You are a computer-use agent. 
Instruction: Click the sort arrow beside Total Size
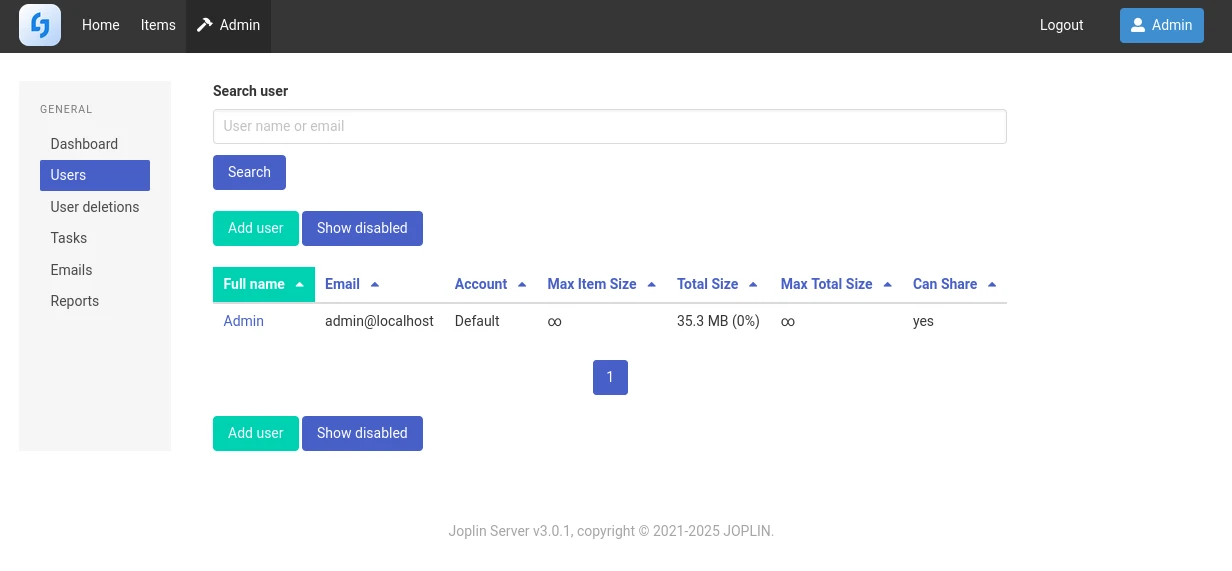[753, 285]
